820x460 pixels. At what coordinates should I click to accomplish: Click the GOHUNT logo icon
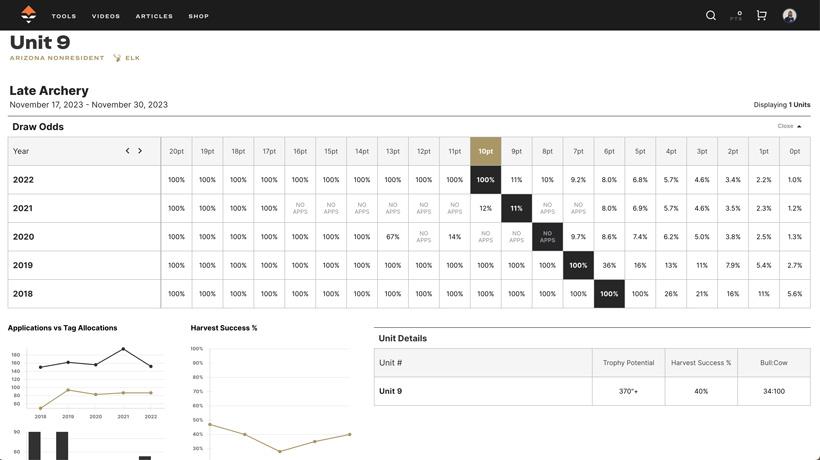tap(28, 14)
